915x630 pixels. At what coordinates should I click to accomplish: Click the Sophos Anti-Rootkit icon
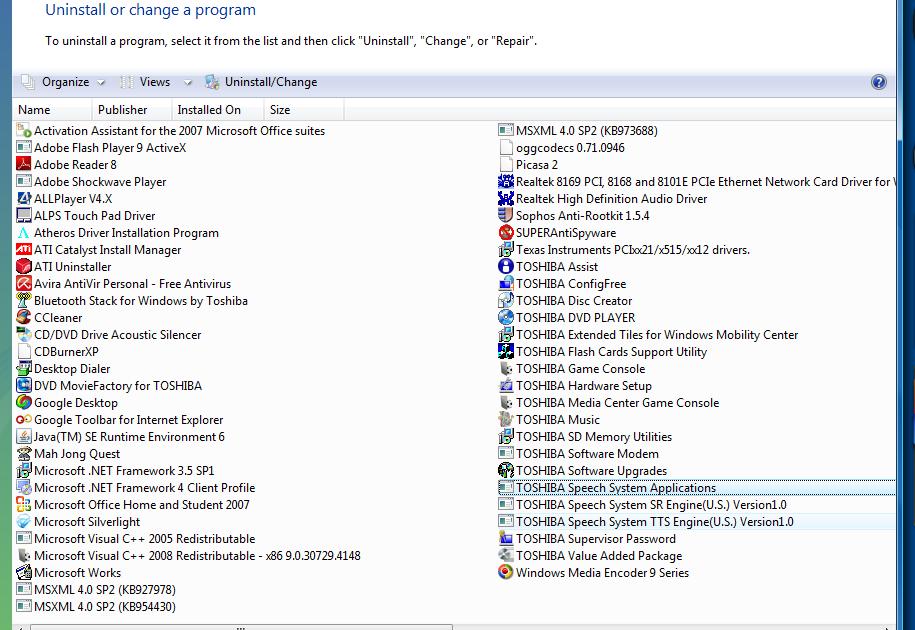505,215
